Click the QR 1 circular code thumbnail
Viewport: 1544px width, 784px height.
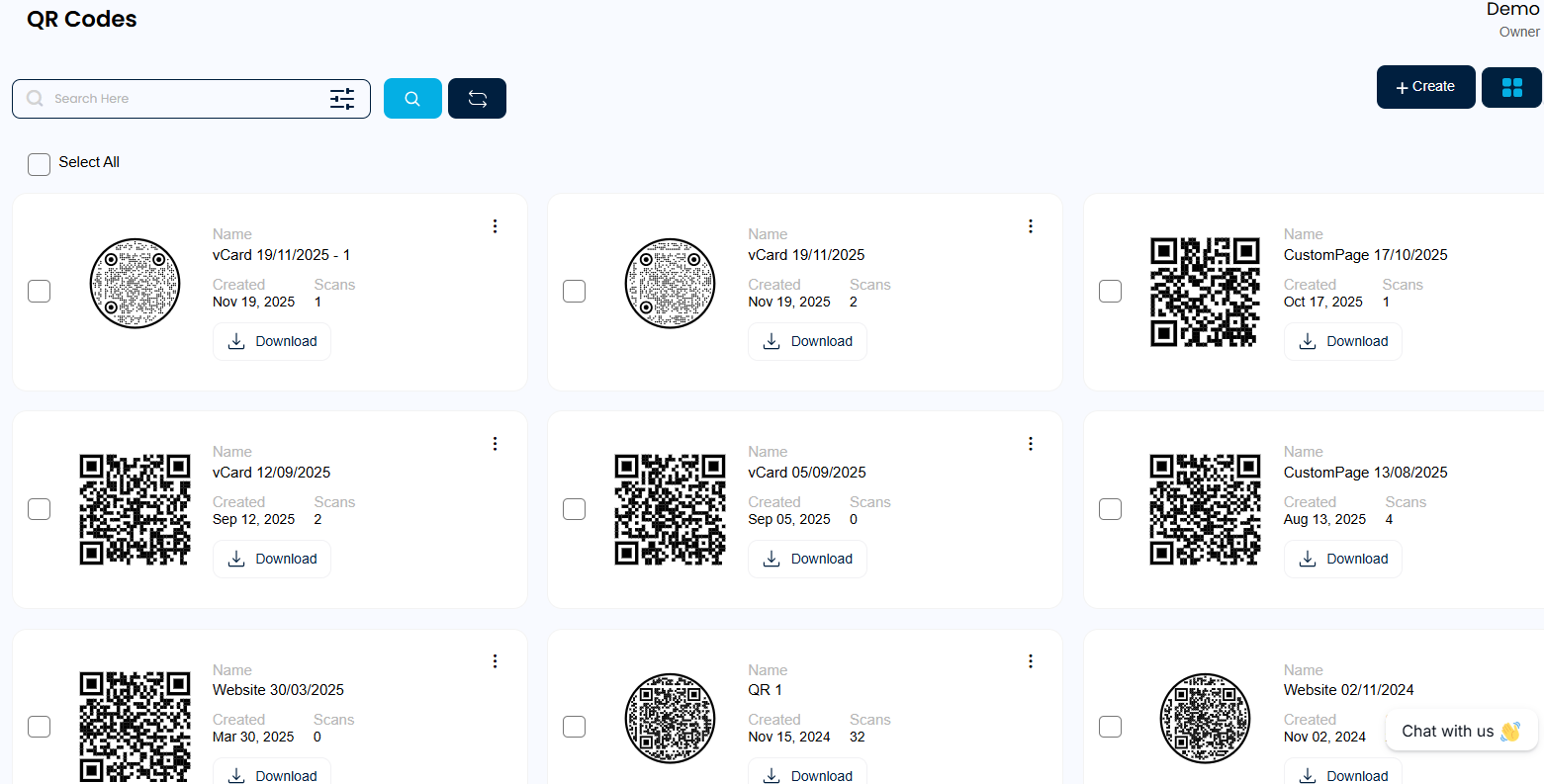[670, 719]
